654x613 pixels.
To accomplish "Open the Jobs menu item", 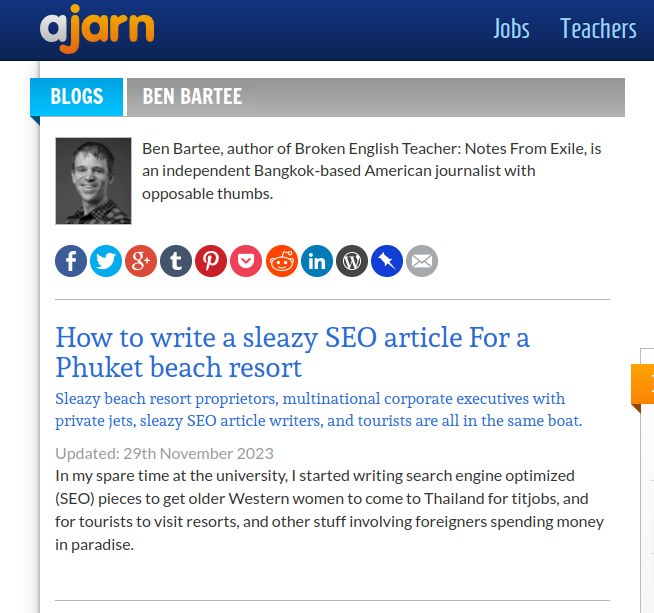I will point(511,29).
